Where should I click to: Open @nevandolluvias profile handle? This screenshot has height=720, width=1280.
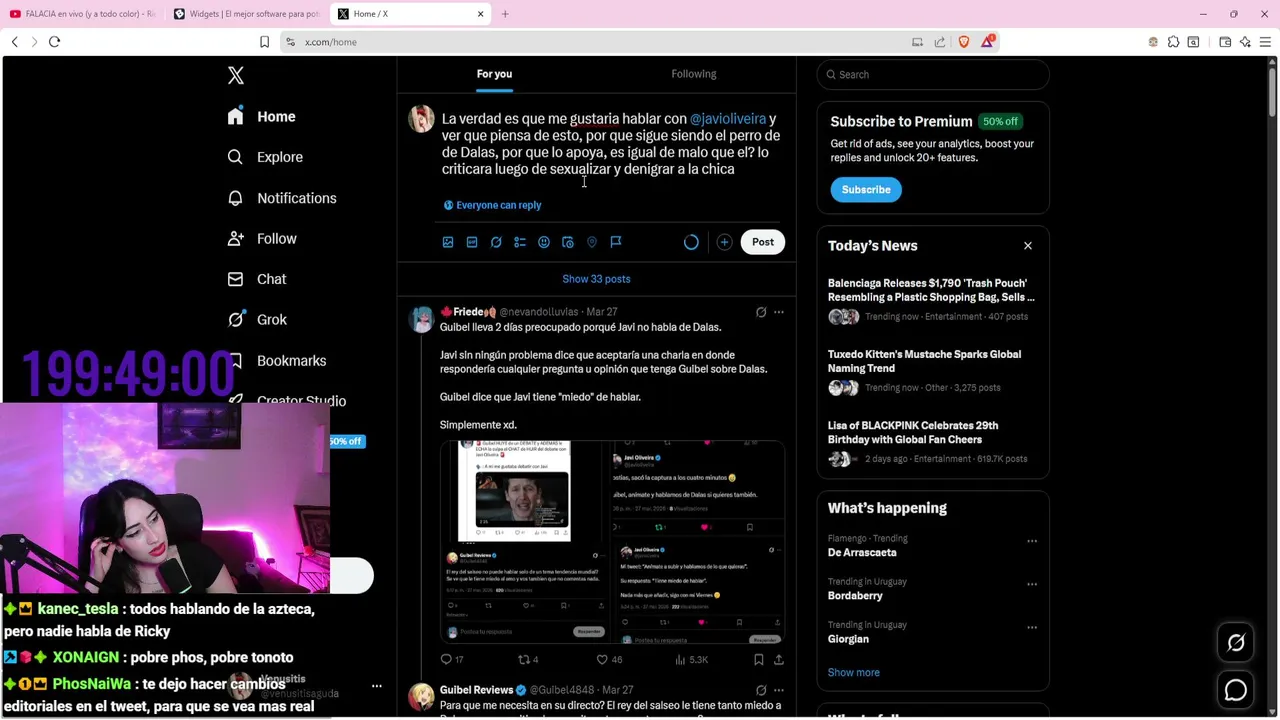tap(539, 312)
